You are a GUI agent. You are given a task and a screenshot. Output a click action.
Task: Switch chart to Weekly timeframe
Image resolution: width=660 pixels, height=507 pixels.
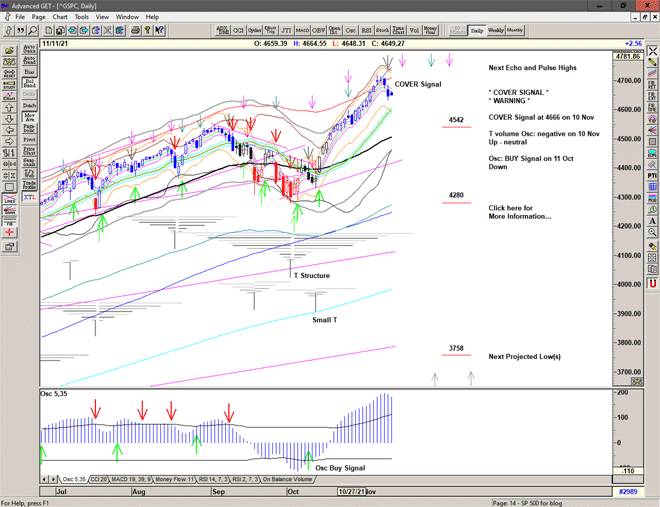pos(495,31)
